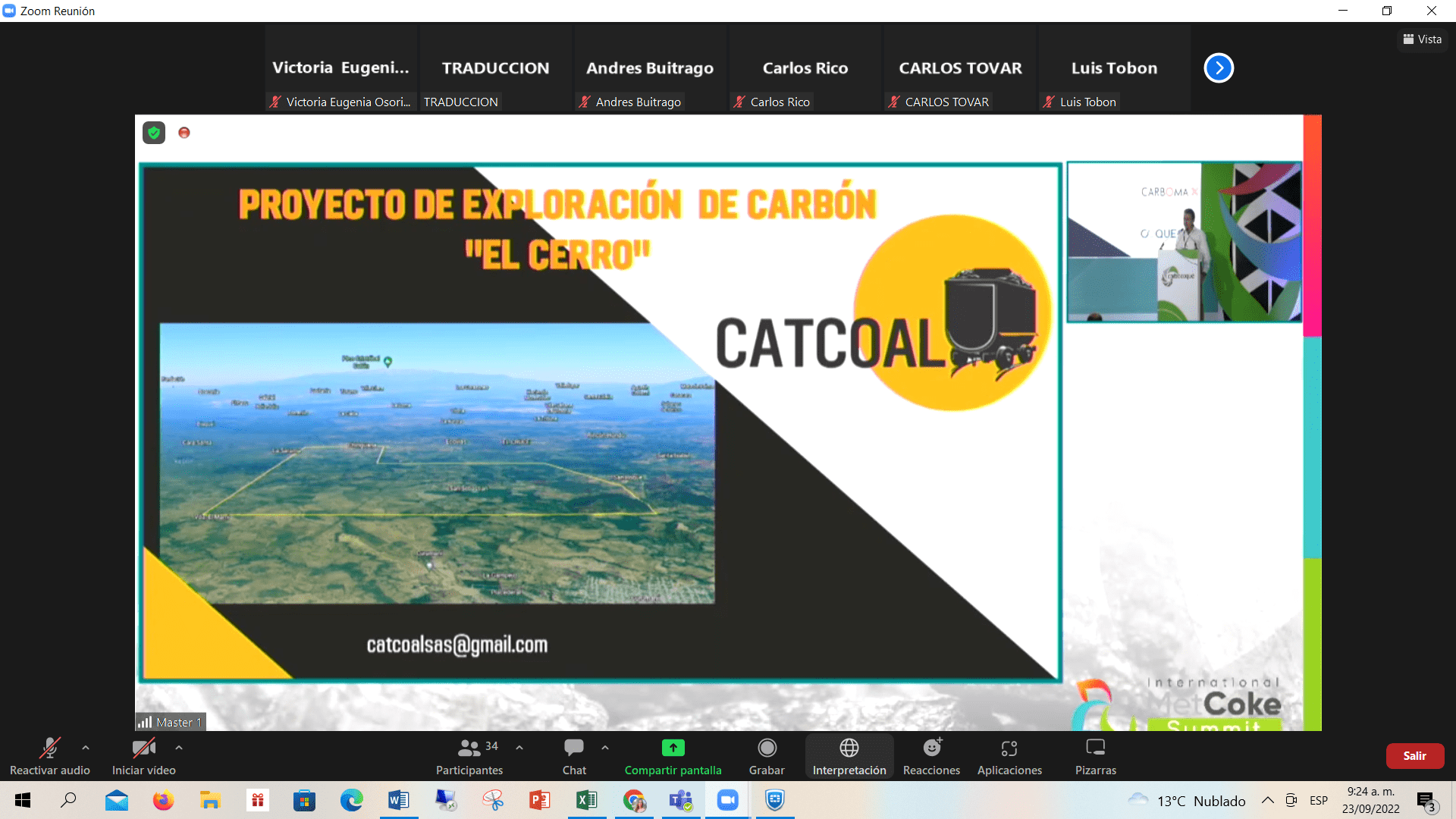Screen dimensions: 1456x819
Task: Open the Participantes panel
Action: point(469,756)
